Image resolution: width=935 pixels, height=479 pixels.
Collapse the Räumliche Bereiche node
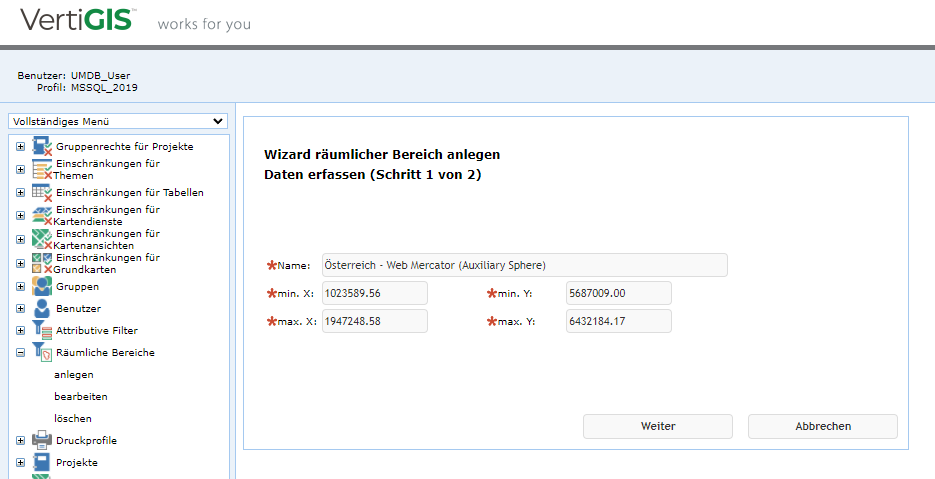coord(20,353)
